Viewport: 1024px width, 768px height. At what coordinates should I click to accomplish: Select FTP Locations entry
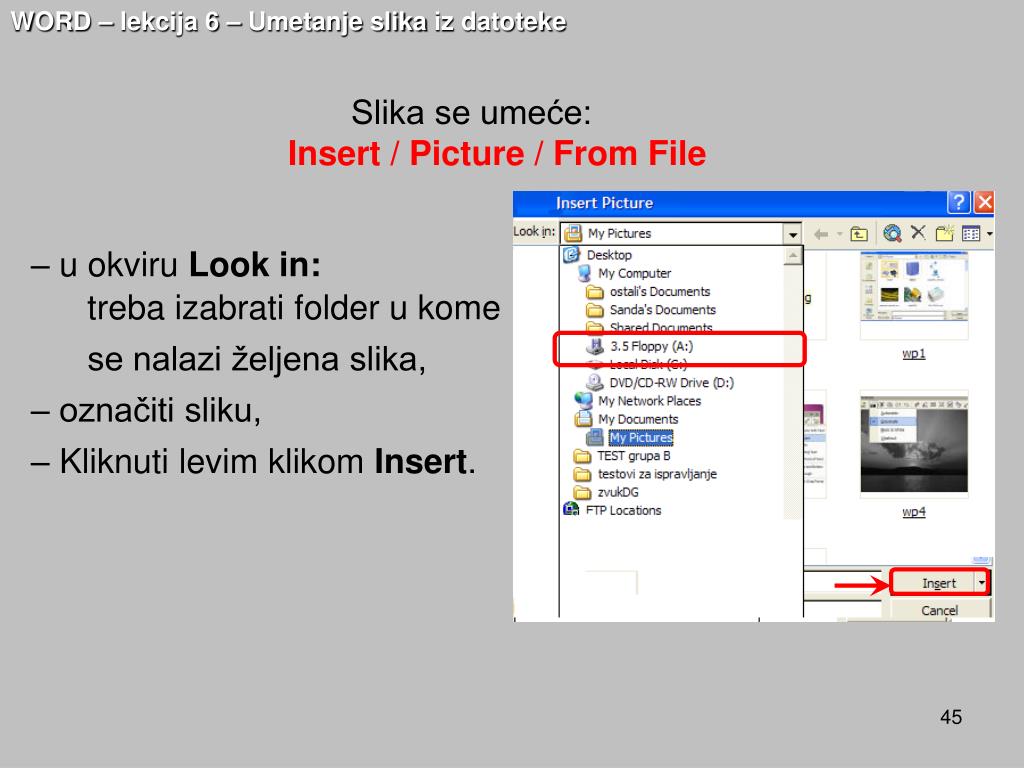pos(623,511)
